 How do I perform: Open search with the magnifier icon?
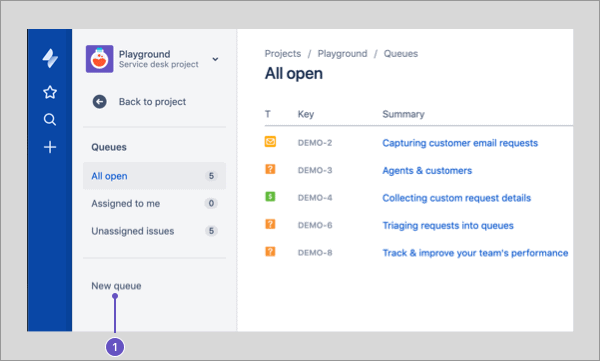click(50, 119)
